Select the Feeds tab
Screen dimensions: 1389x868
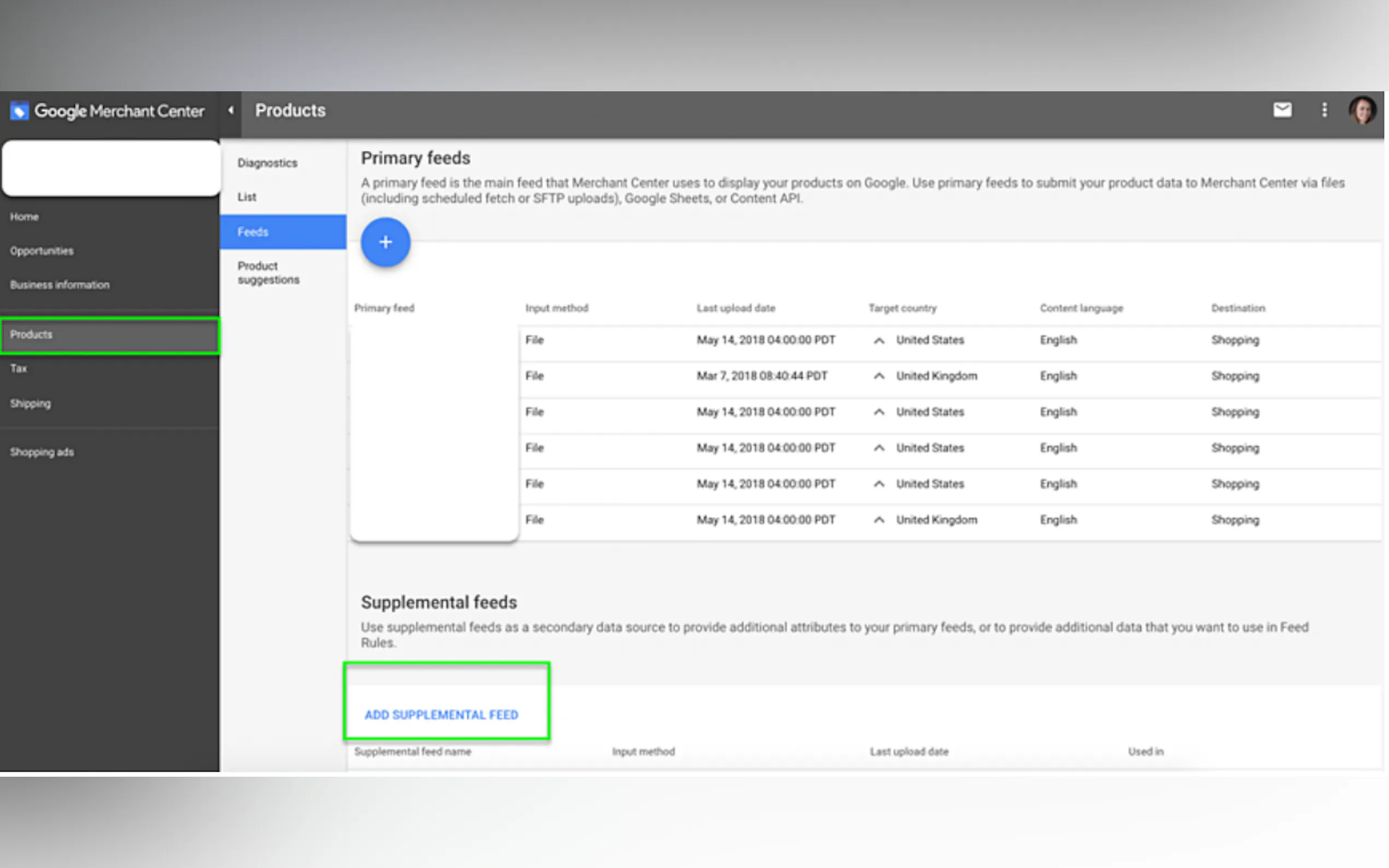point(253,232)
